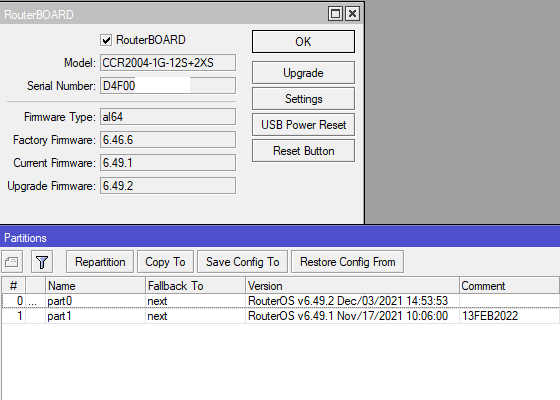Click the comment icon in Partitions toolbar

[12, 262]
